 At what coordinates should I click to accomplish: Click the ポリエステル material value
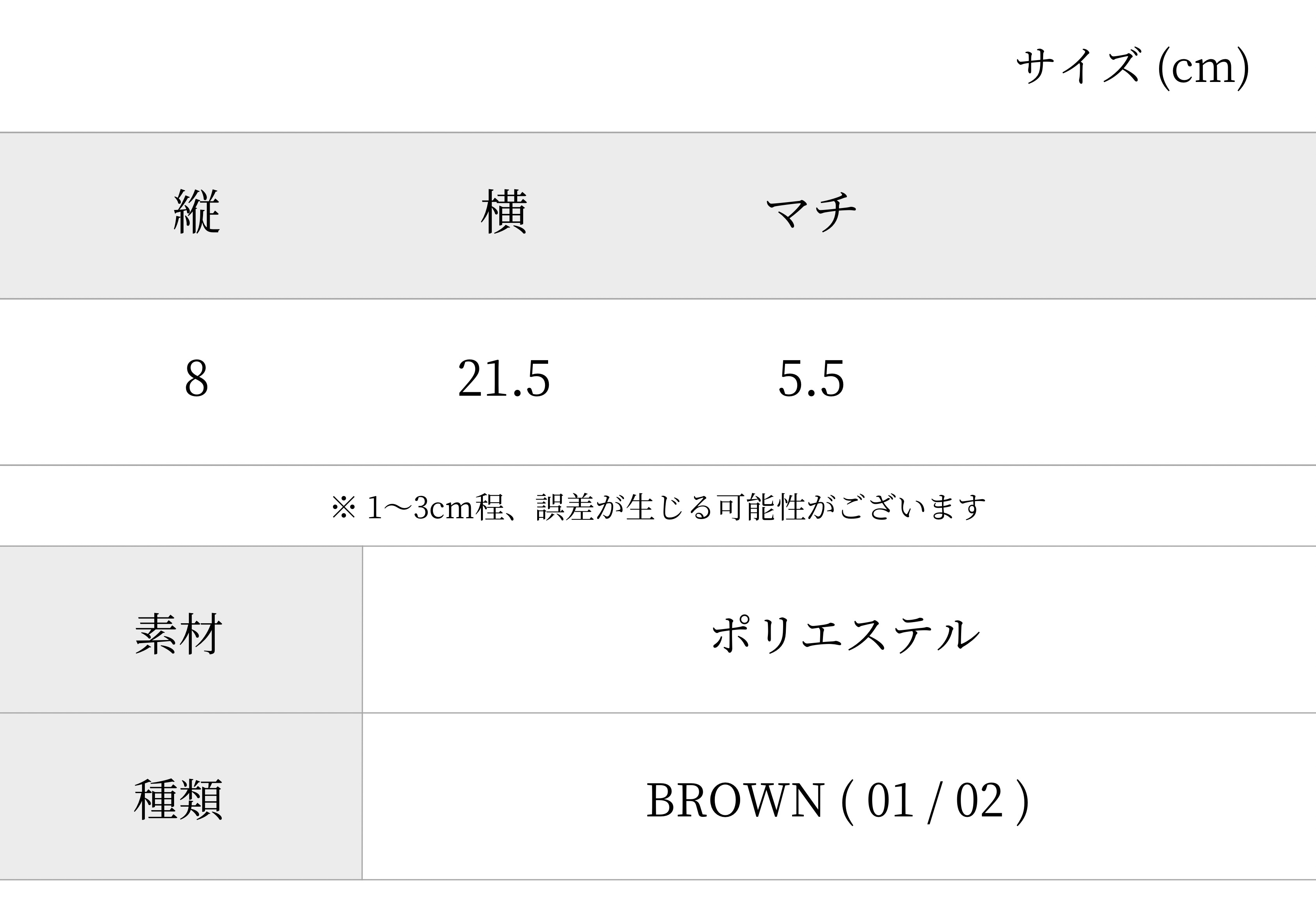point(846,635)
